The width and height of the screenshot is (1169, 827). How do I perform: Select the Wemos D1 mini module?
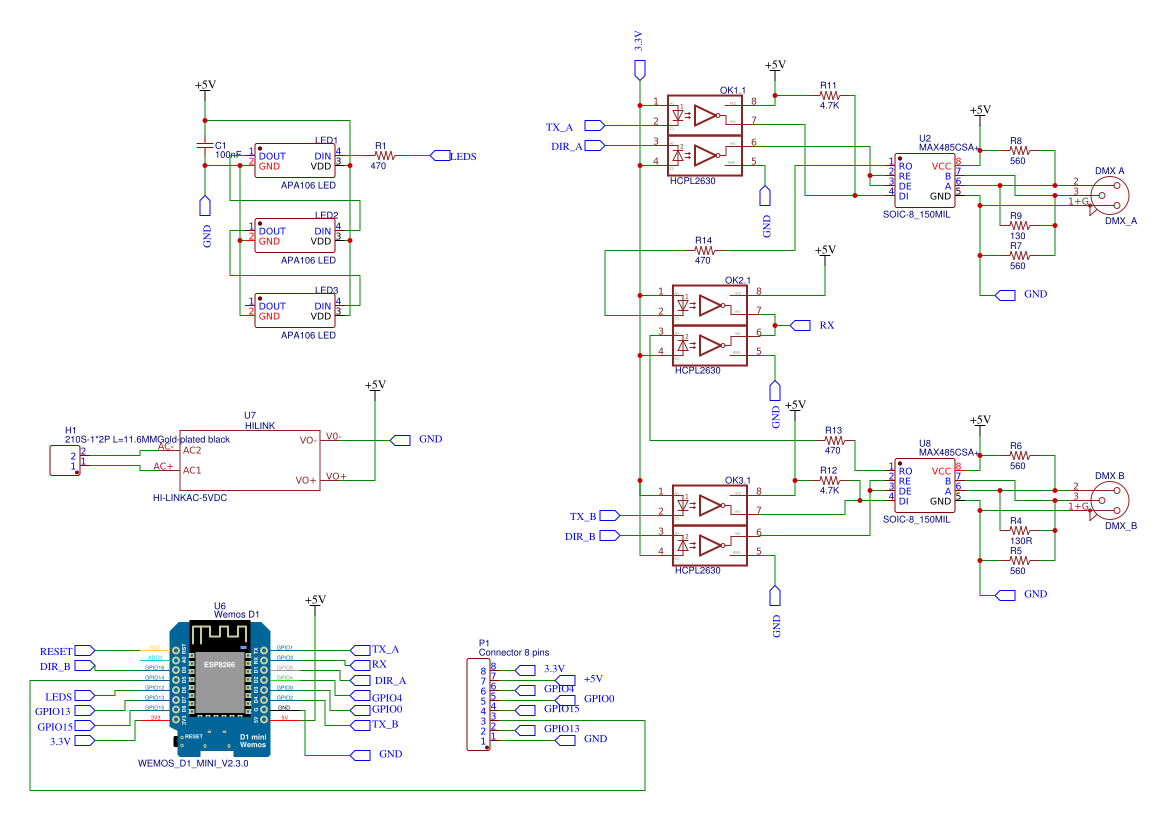click(x=220, y=688)
